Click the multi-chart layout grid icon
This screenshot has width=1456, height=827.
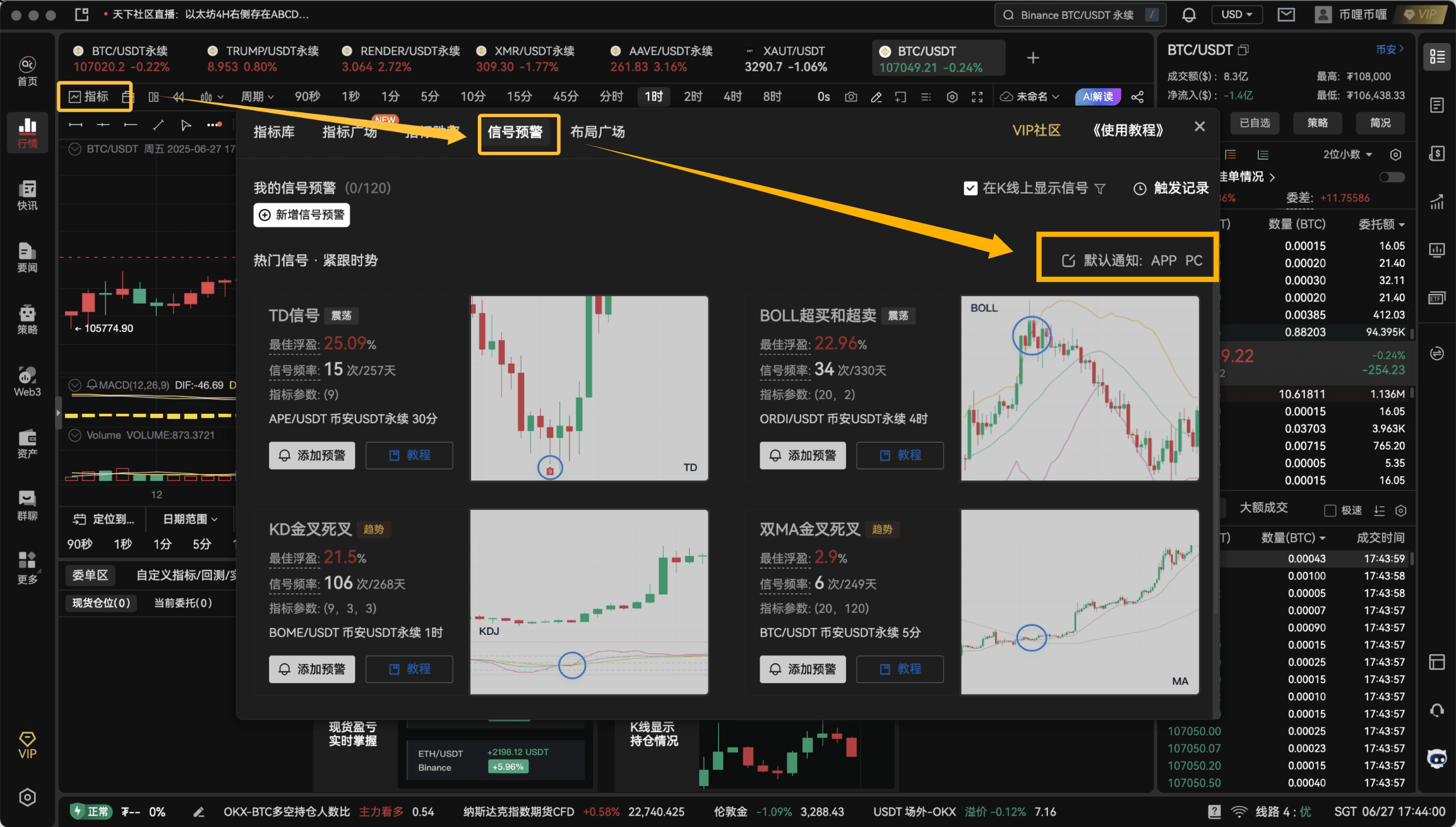tap(153, 96)
